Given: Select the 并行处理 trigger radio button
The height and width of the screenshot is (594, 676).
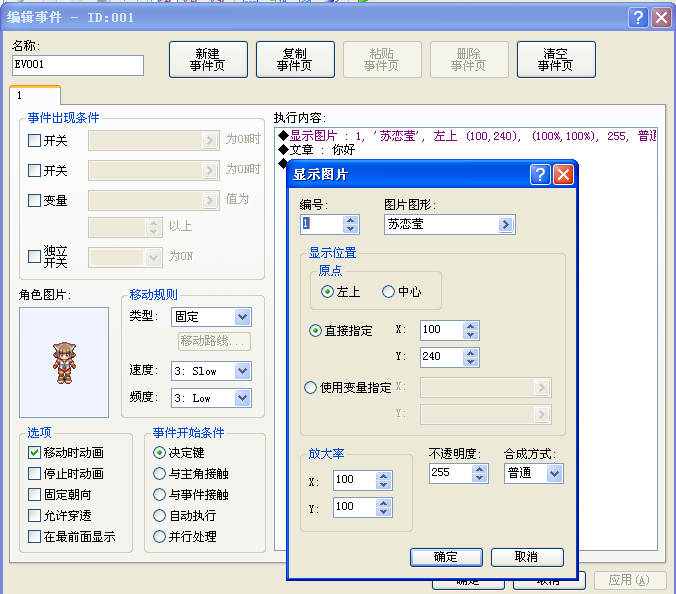Looking at the screenshot, I should pyautogui.click(x=160, y=537).
